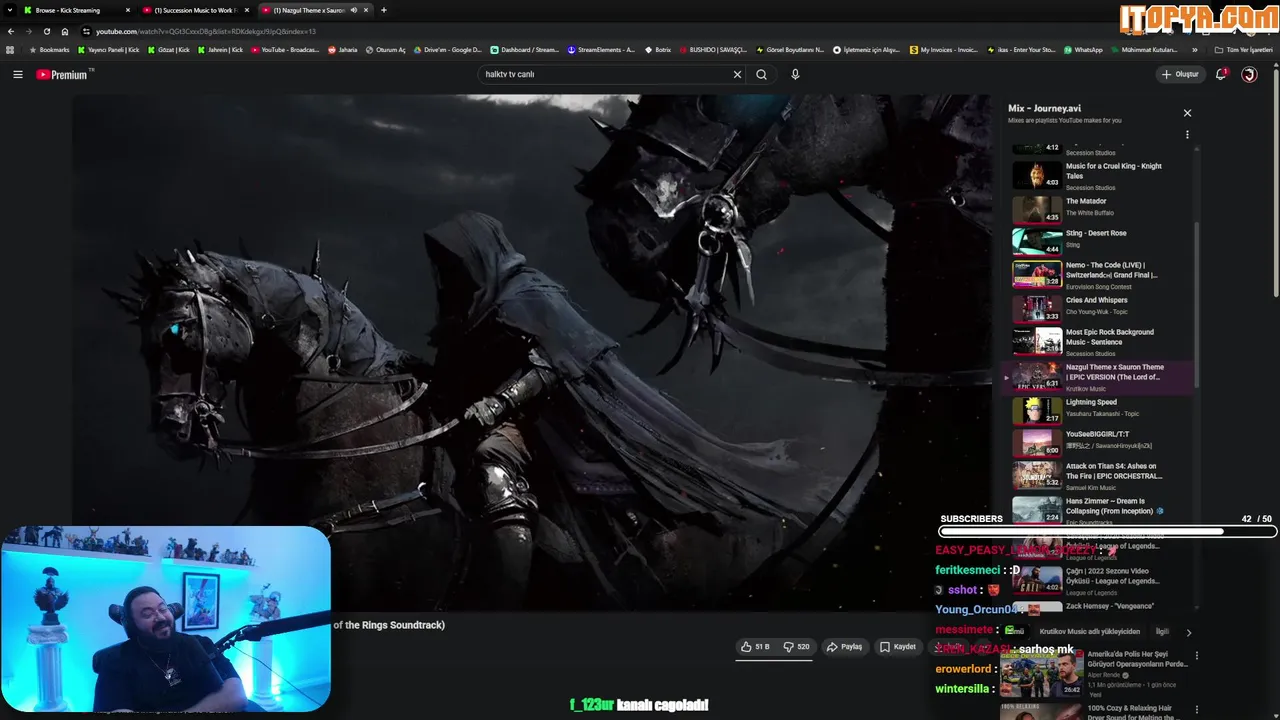Open Mix playlist three-dot options
Viewport: 1280px width, 720px height.
pyautogui.click(x=1187, y=134)
